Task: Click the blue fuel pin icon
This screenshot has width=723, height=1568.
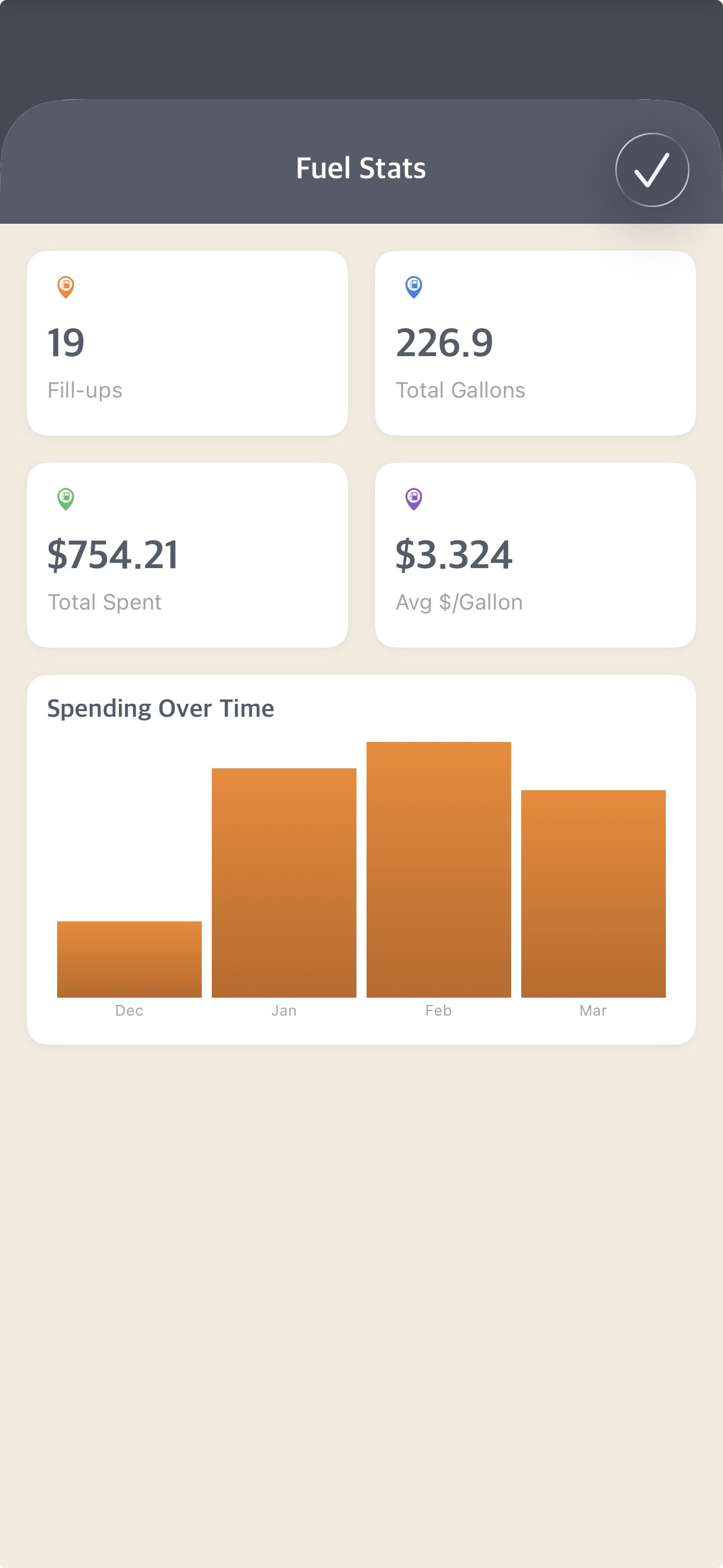Action: pyautogui.click(x=414, y=286)
